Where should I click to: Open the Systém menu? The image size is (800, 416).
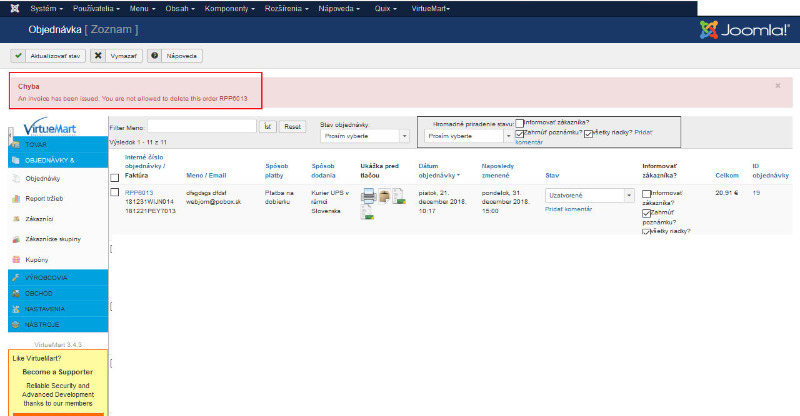pos(46,9)
